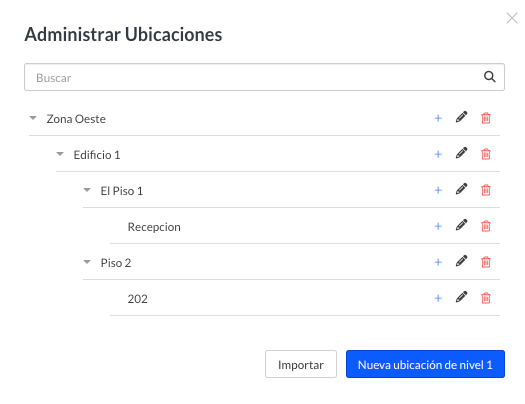Focus the Buscar search field
Image resolution: width=525 pixels, height=404 pixels.
tap(264, 77)
